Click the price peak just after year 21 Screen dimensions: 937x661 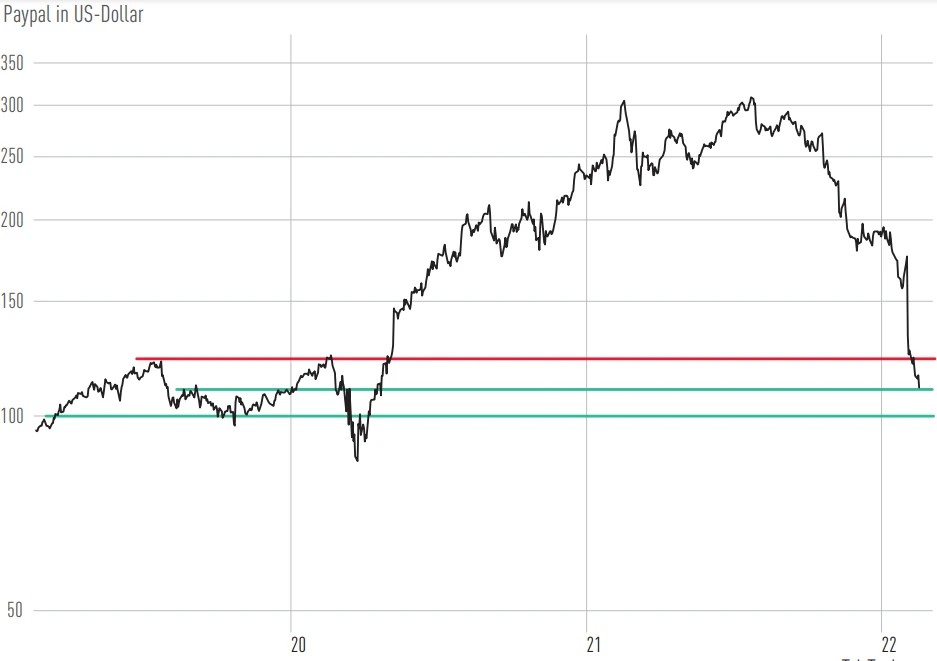pos(624,101)
